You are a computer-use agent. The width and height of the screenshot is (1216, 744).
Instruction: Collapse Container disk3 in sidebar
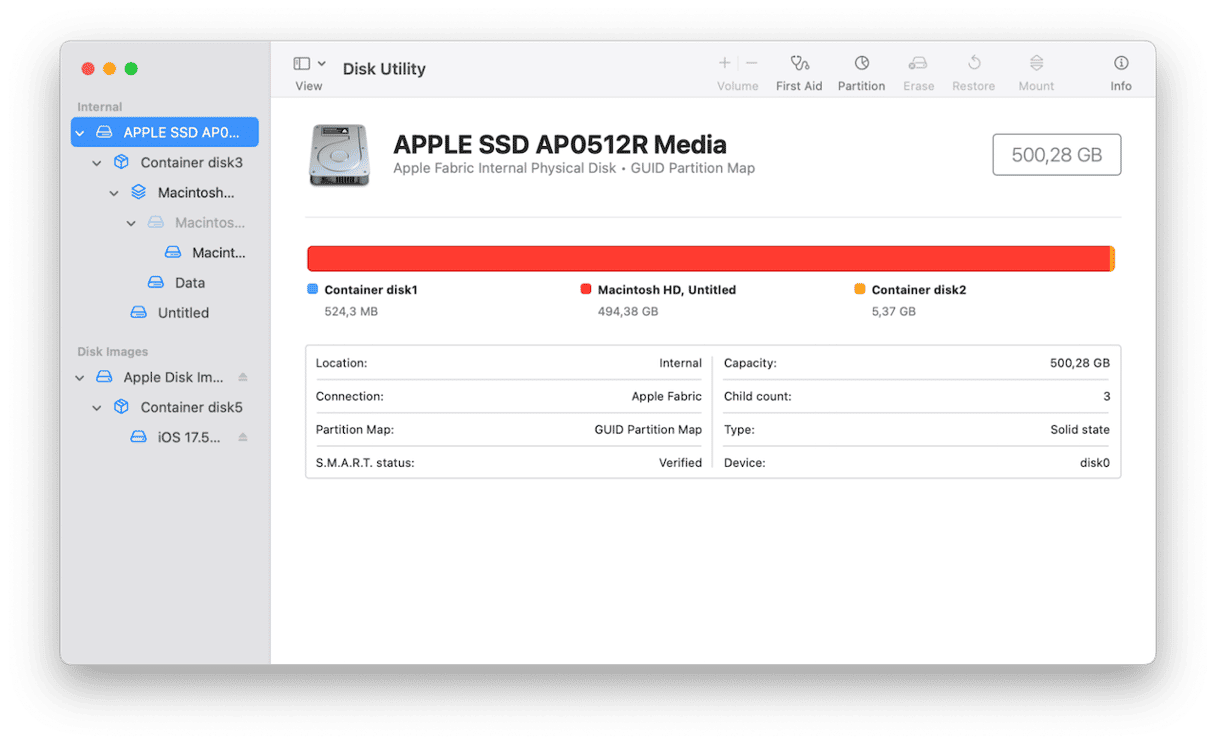pyautogui.click(x=97, y=163)
